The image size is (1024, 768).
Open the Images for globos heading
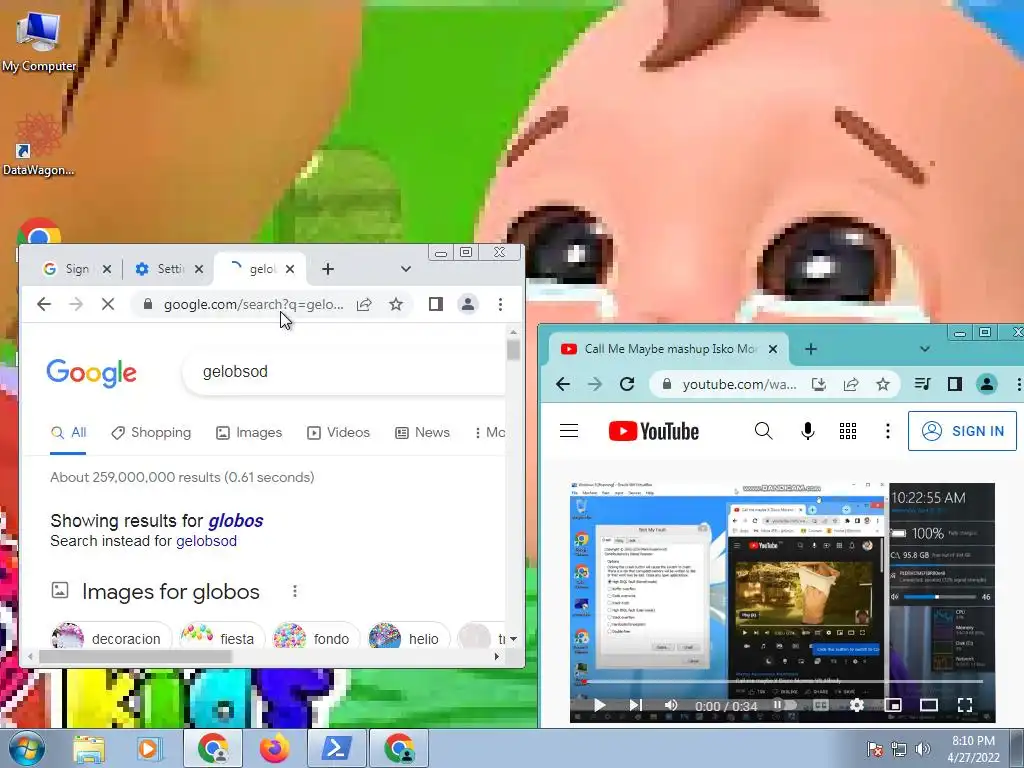pos(171,592)
